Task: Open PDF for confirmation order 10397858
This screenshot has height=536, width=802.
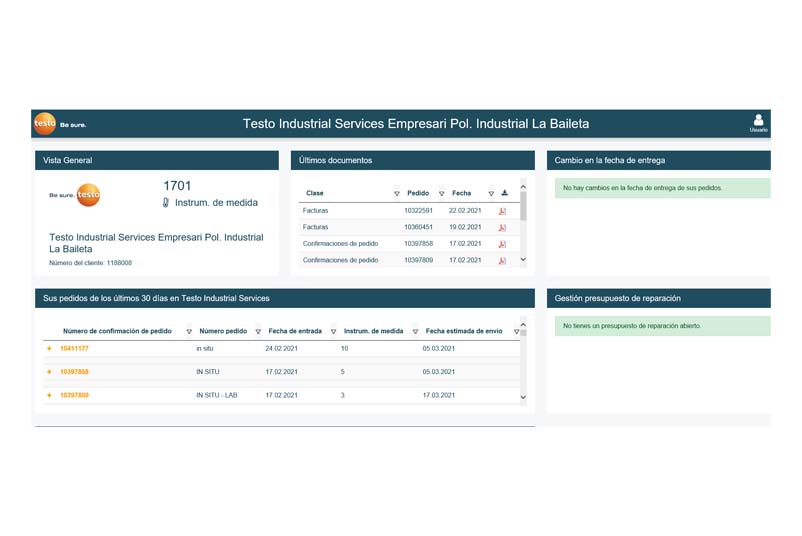Action: (502, 244)
